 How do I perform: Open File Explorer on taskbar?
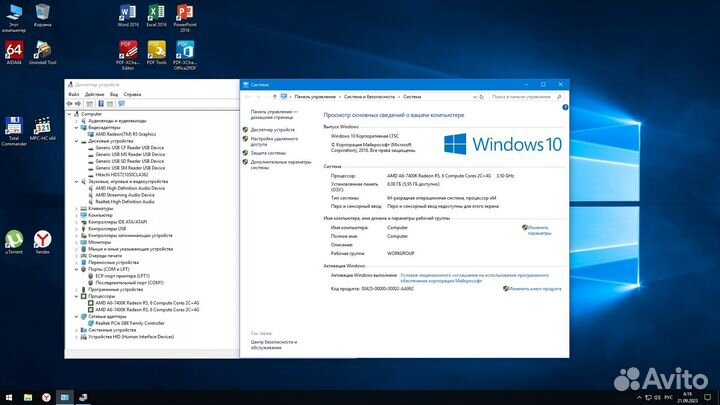tap(28, 397)
